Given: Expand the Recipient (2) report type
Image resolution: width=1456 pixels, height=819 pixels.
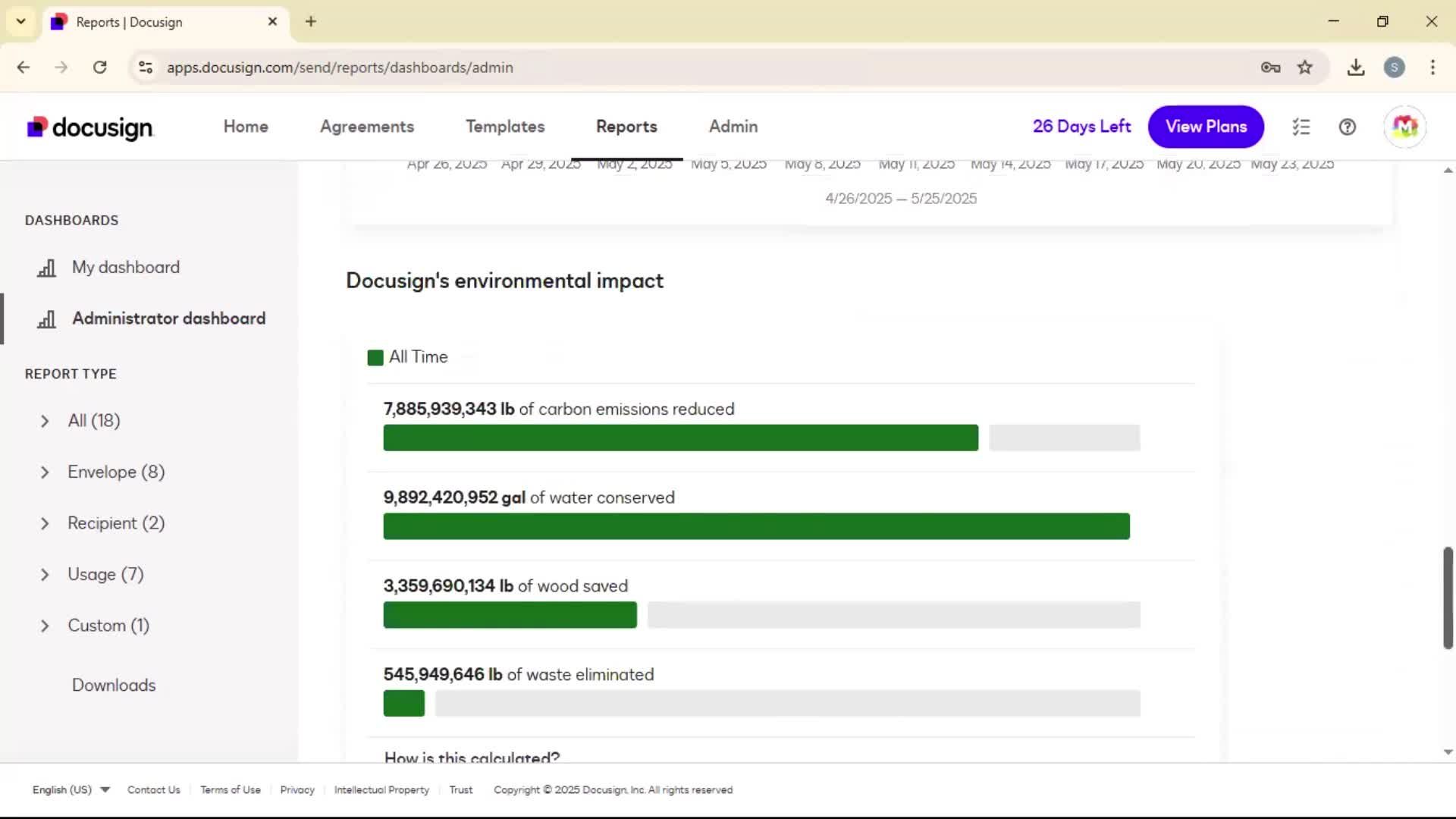Looking at the screenshot, I should (x=45, y=523).
